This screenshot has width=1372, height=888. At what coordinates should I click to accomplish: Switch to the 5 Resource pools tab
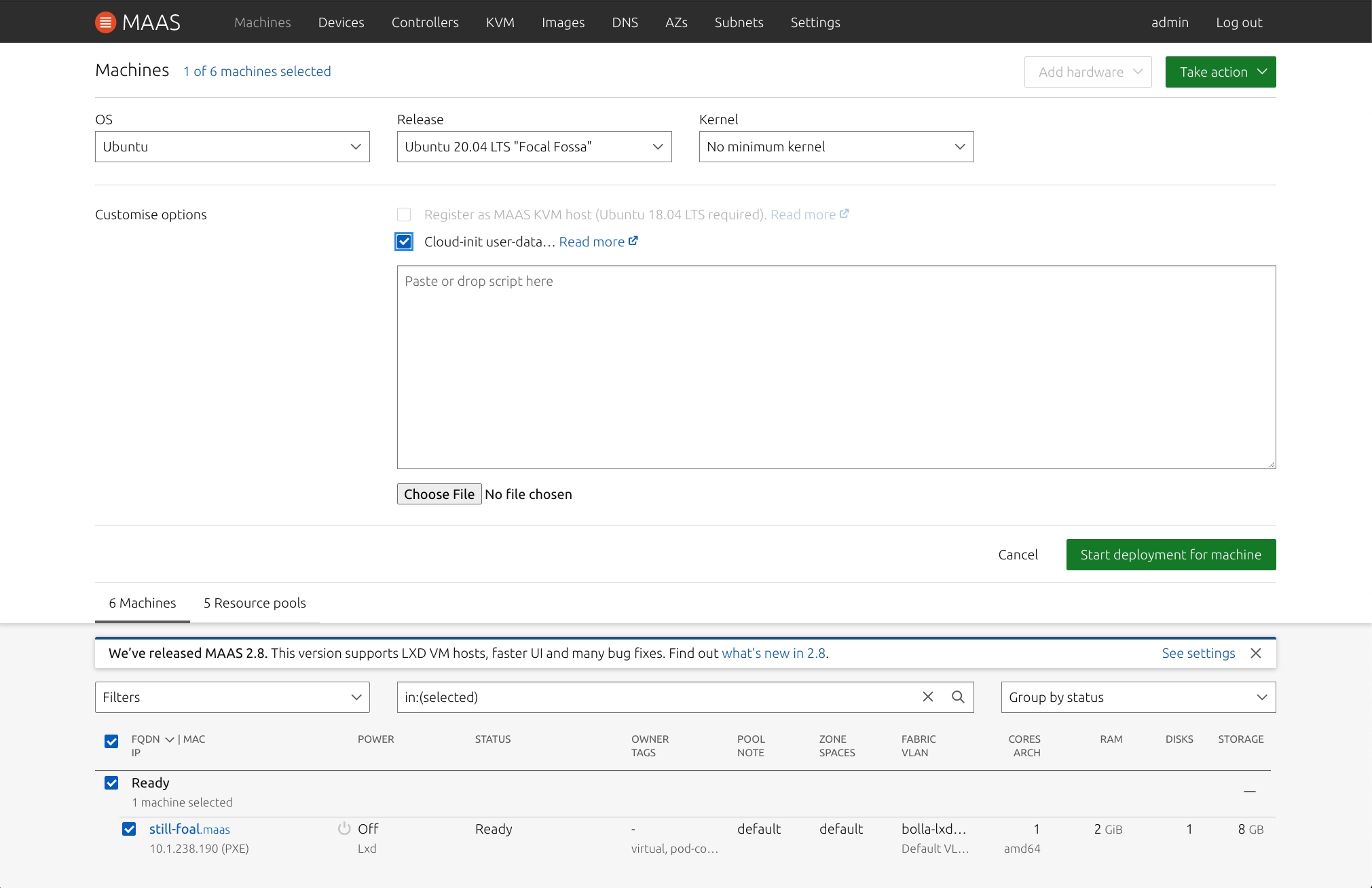[x=255, y=603]
